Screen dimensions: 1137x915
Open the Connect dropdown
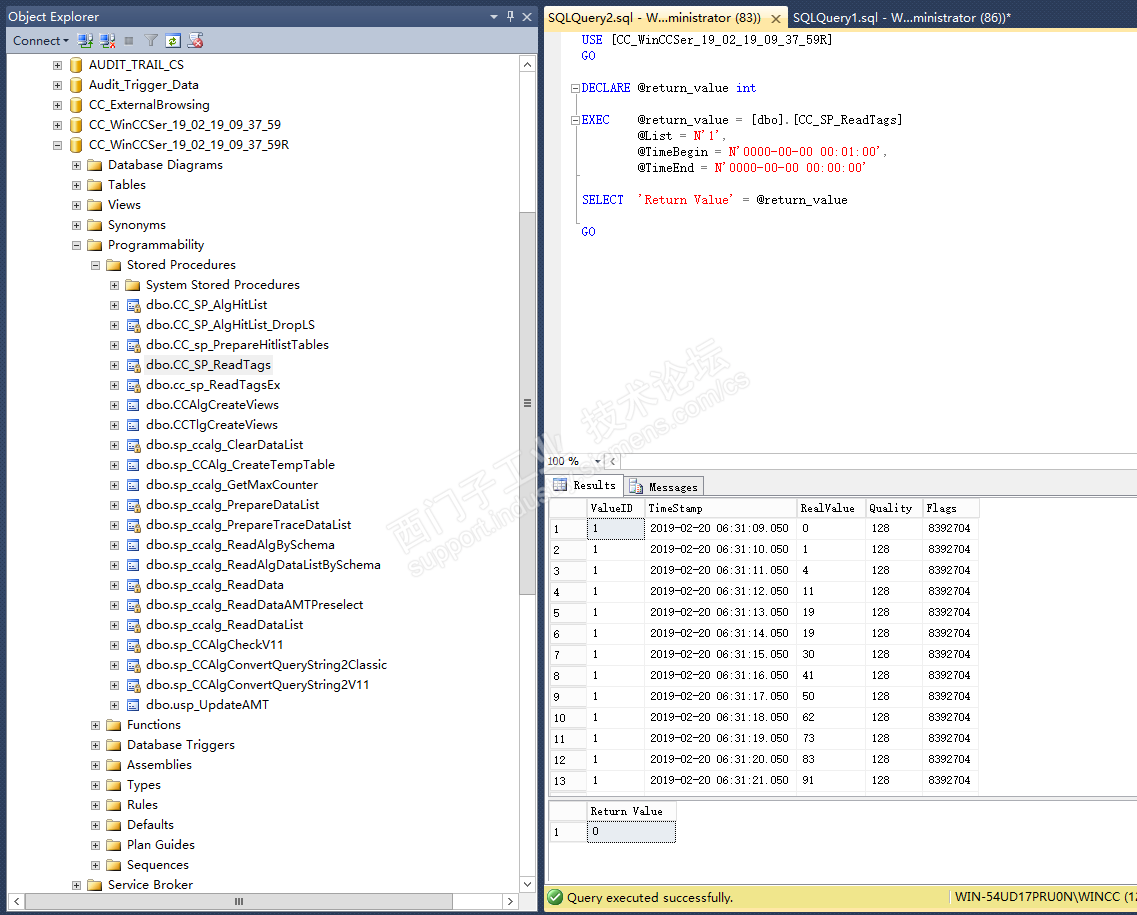[x=41, y=41]
